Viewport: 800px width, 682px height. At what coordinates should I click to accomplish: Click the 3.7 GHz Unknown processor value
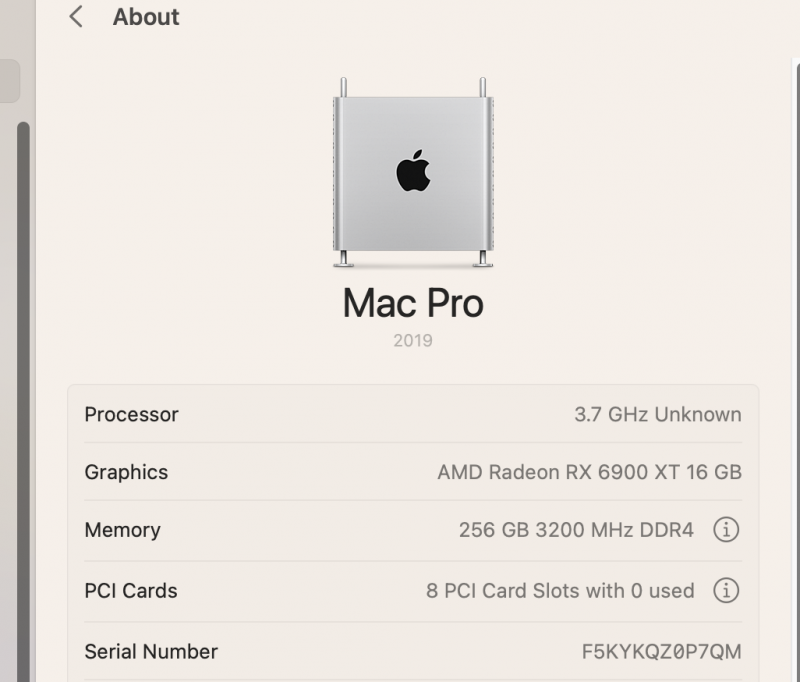[x=657, y=414]
